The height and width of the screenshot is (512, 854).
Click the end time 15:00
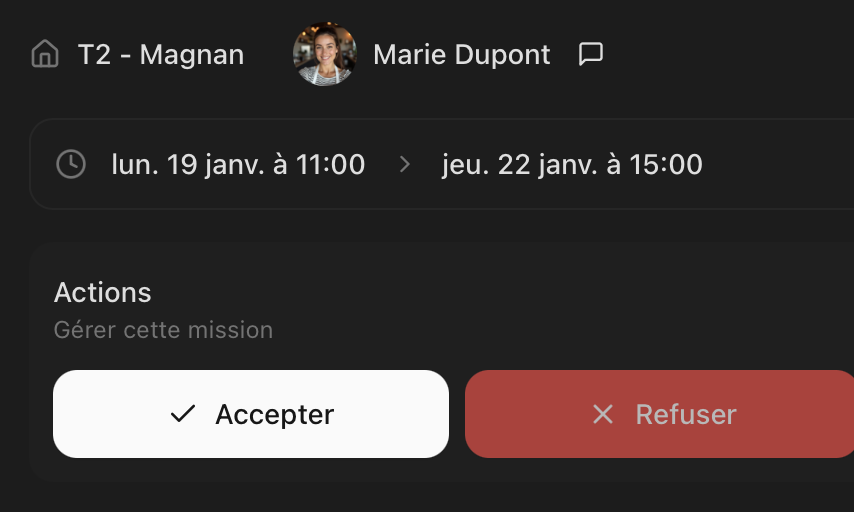667,164
